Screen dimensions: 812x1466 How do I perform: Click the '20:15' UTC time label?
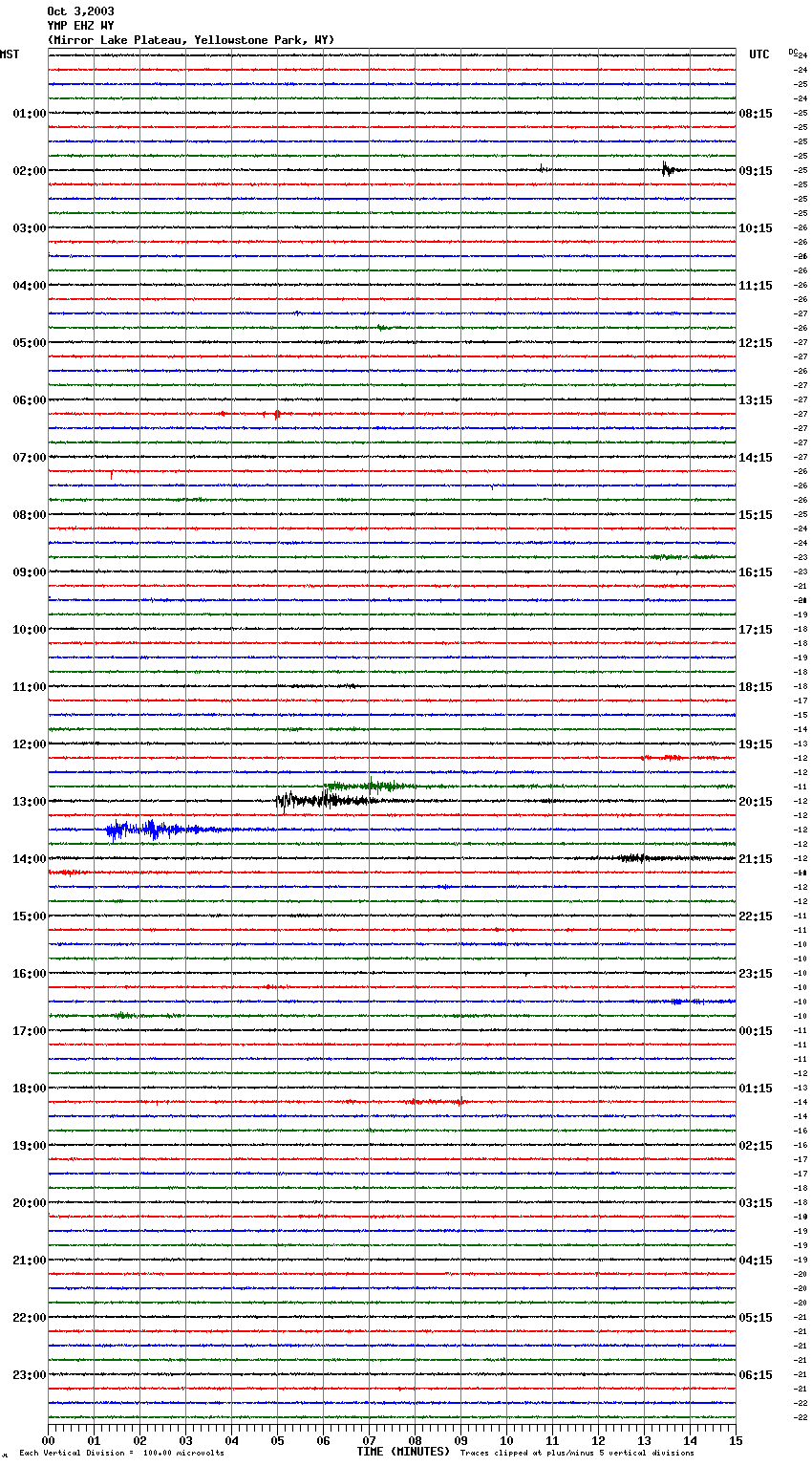pos(756,802)
